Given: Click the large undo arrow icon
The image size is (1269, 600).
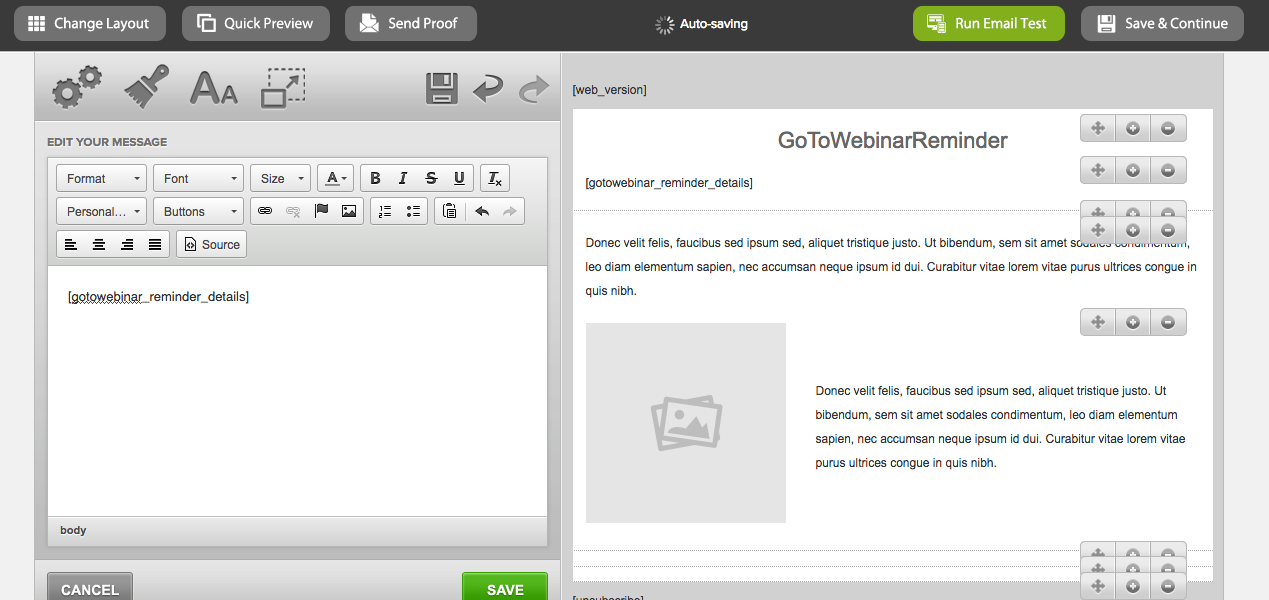Looking at the screenshot, I should pos(488,88).
